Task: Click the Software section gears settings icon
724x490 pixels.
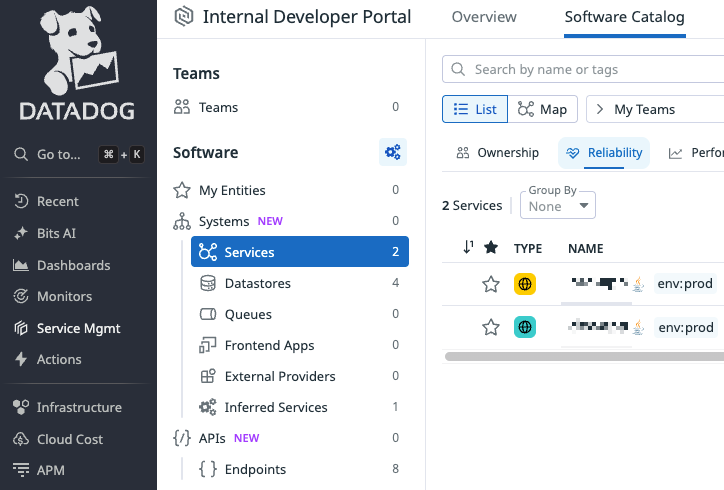Action: (x=393, y=152)
